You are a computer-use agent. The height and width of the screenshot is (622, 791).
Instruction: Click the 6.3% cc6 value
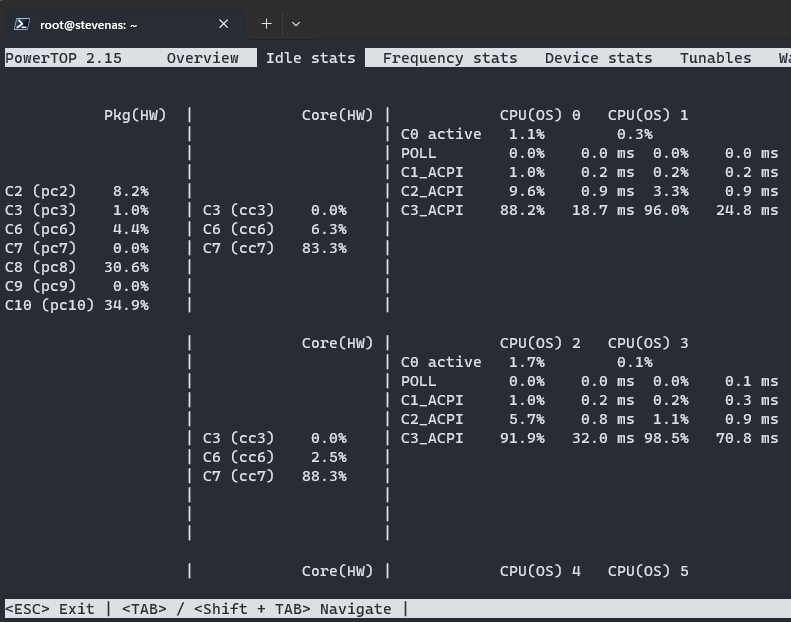(329, 230)
